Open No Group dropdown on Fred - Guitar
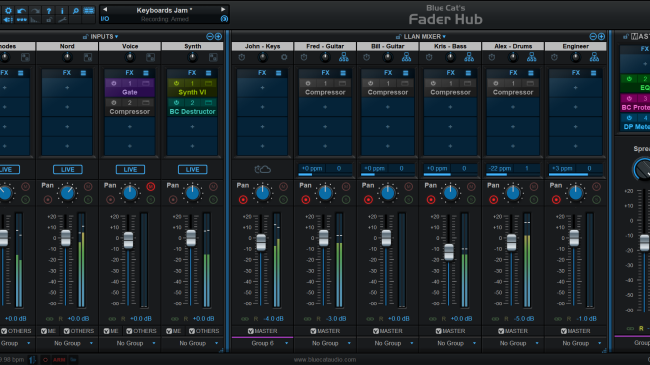This screenshot has height=365, width=650. click(325, 343)
